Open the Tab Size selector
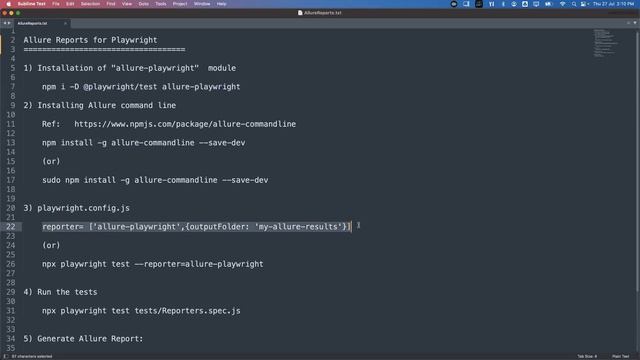 click(x=587, y=356)
